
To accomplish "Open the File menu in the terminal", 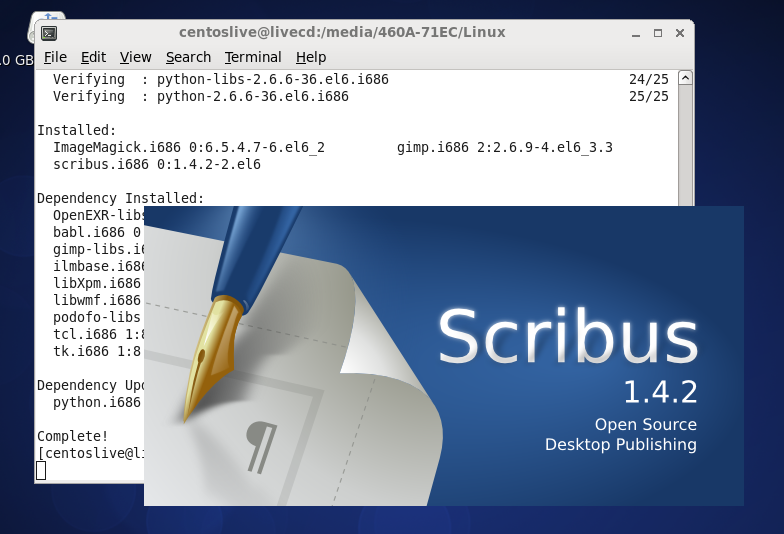I will pyautogui.click(x=55, y=58).
